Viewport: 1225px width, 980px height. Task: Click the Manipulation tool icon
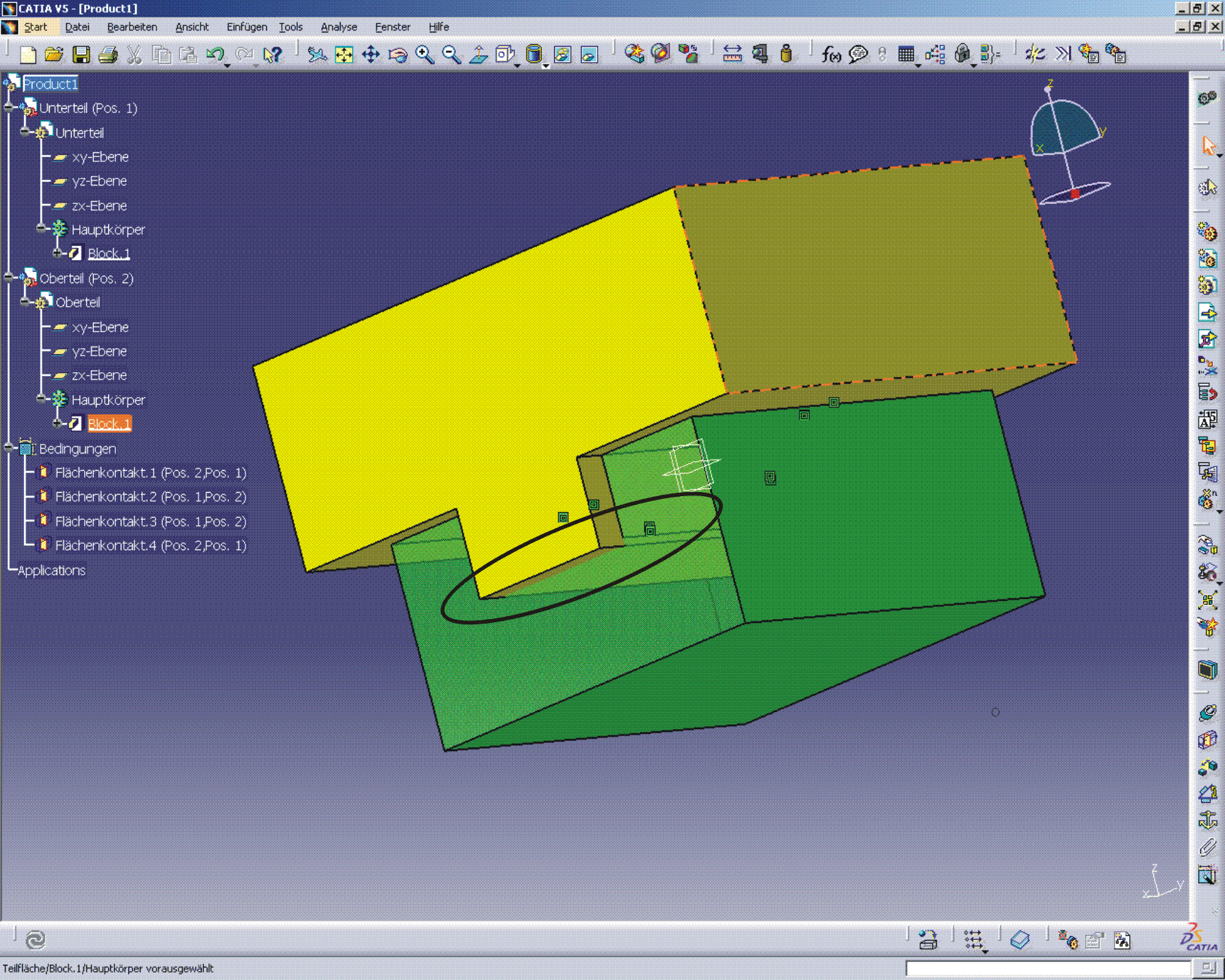point(1208,546)
